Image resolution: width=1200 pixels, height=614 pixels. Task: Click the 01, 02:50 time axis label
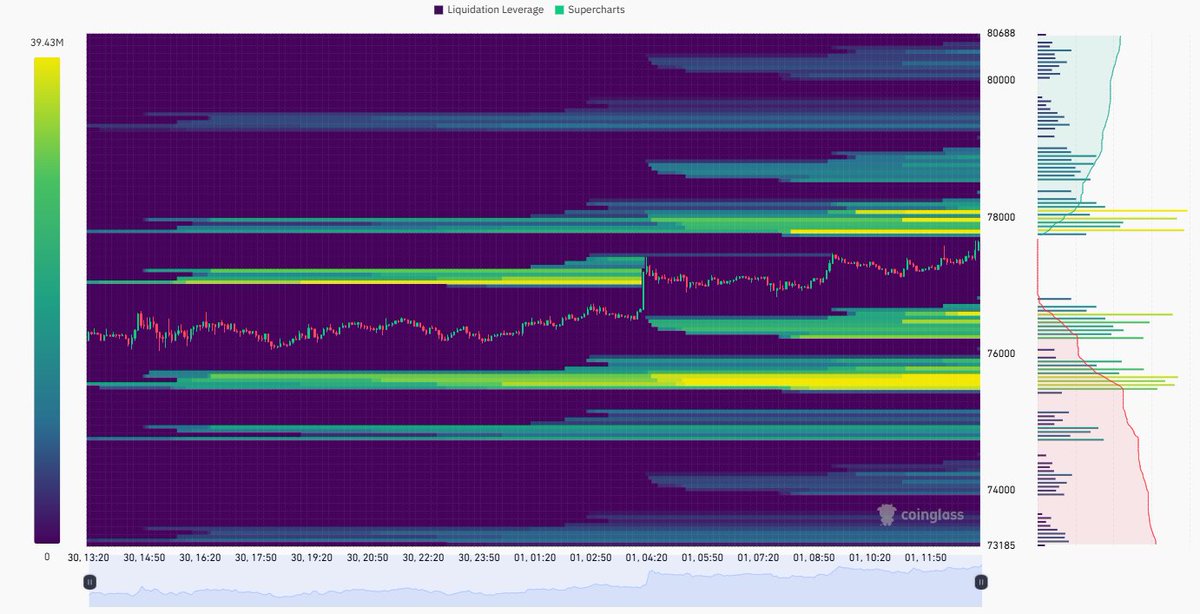591,556
